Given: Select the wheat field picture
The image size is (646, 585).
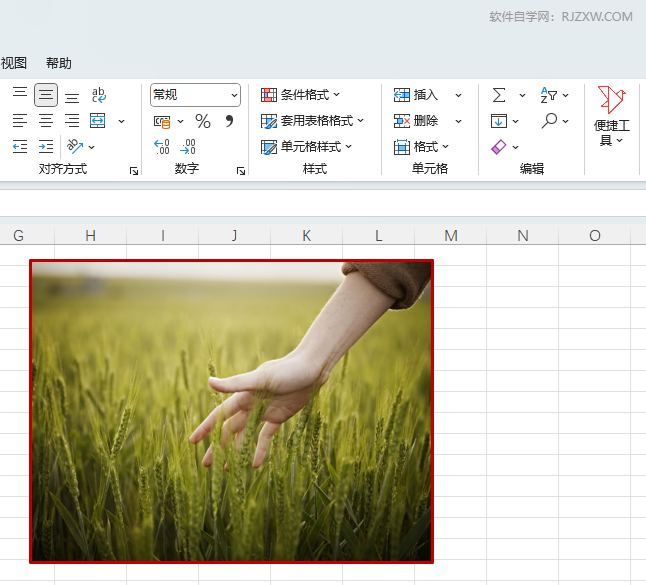Looking at the screenshot, I should 232,411.
